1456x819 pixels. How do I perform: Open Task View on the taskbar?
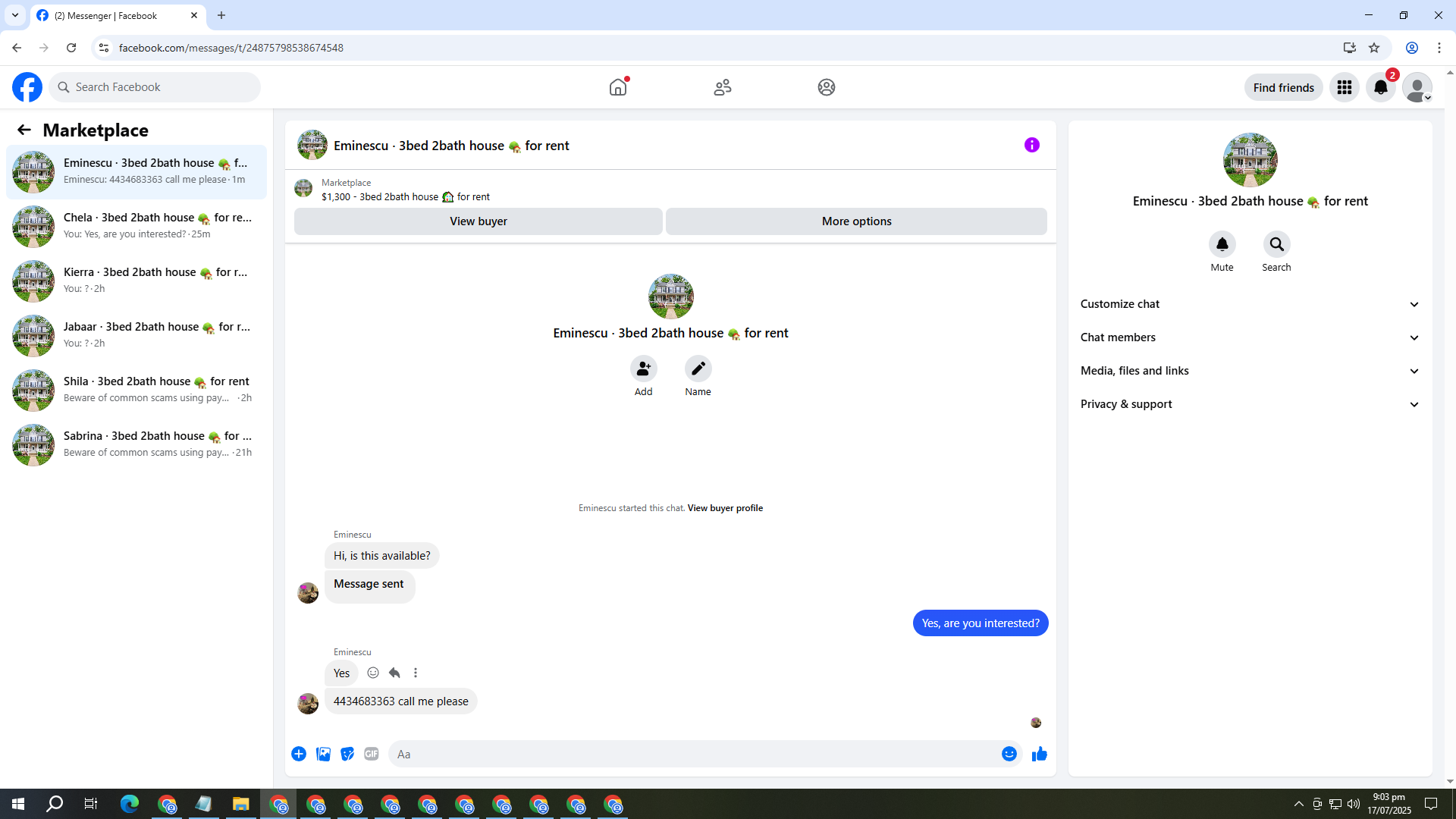click(91, 804)
